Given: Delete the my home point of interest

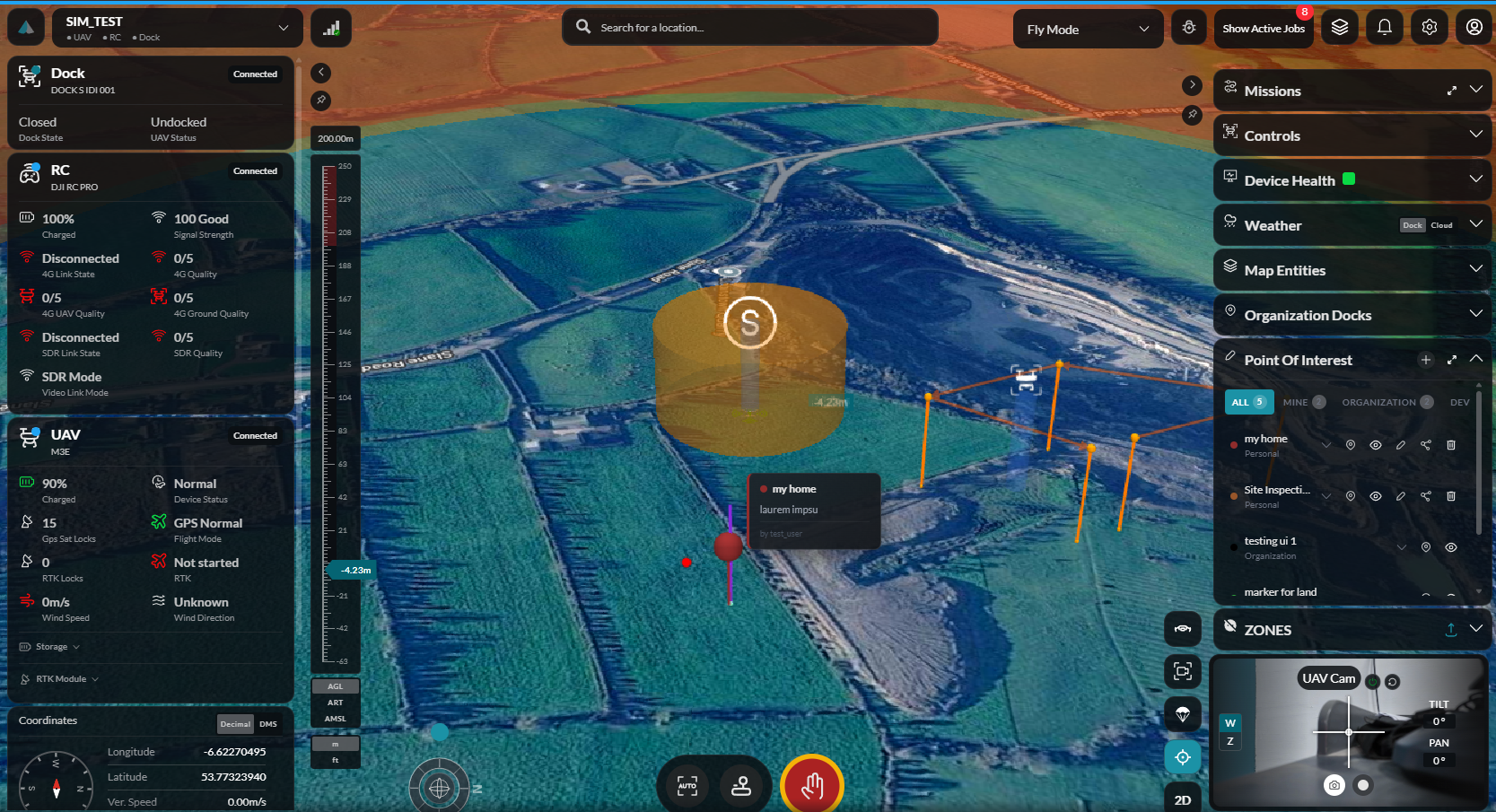Looking at the screenshot, I should (x=1451, y=445).
